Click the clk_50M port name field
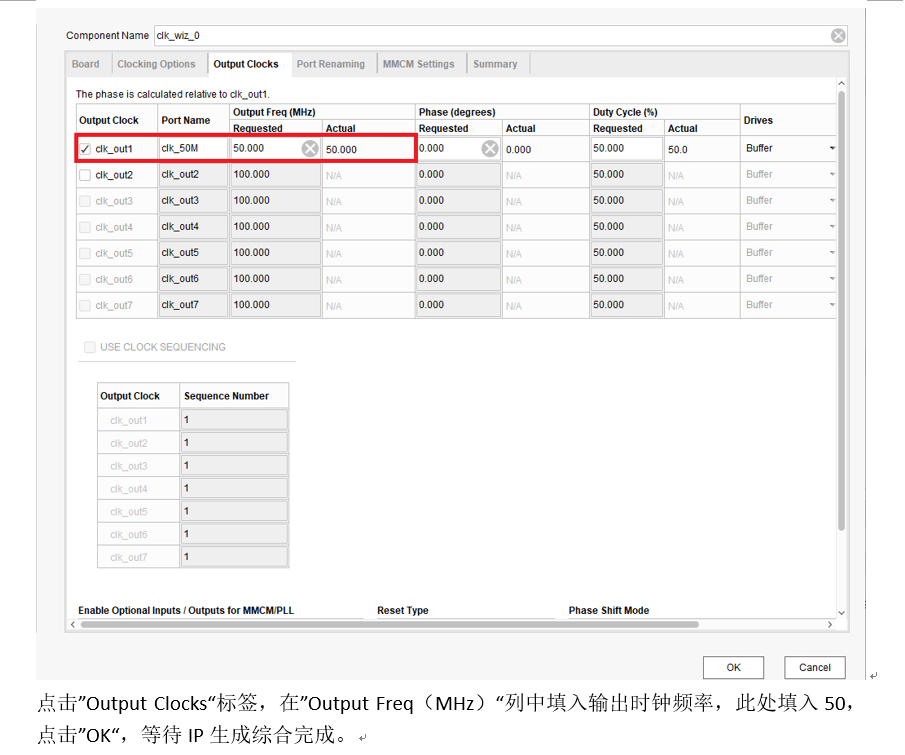This screenshot has height=755, width=905. (193, 148)
